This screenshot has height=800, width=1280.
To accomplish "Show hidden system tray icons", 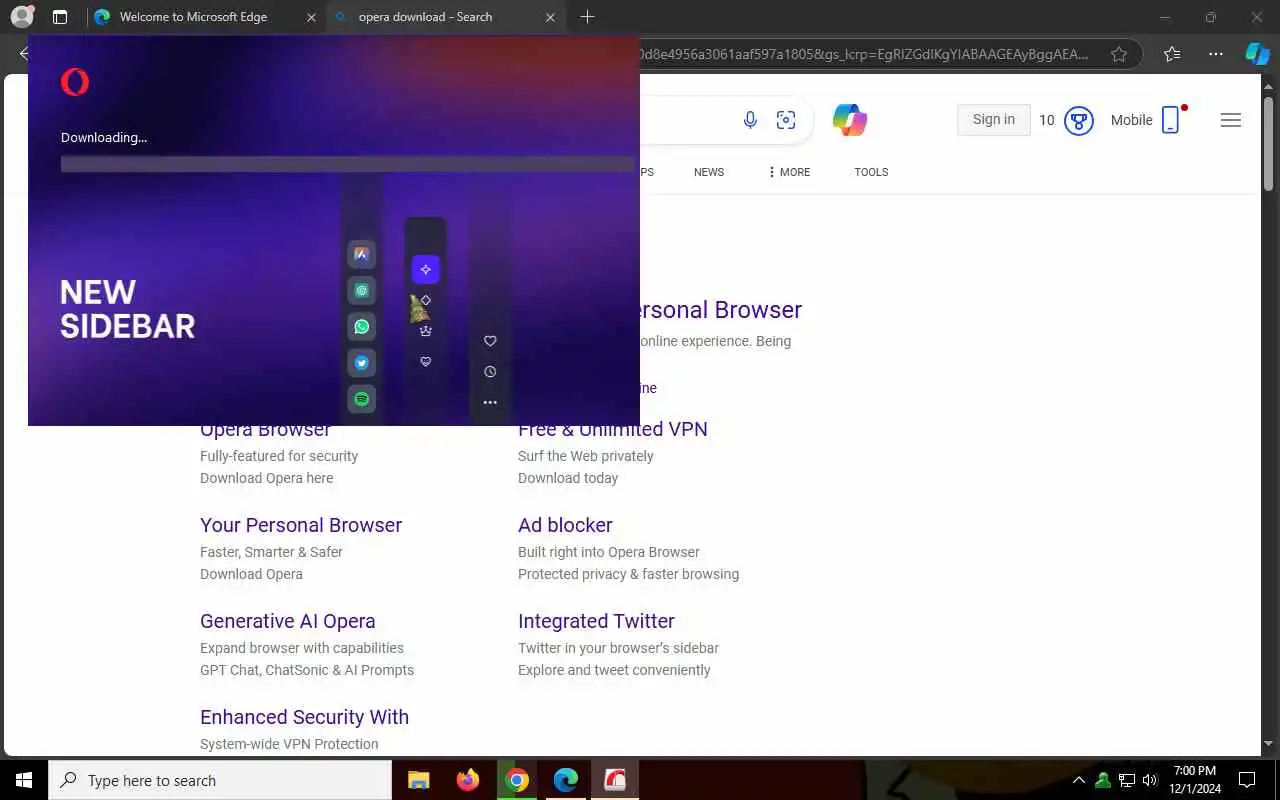I will tap(1078, 780).
